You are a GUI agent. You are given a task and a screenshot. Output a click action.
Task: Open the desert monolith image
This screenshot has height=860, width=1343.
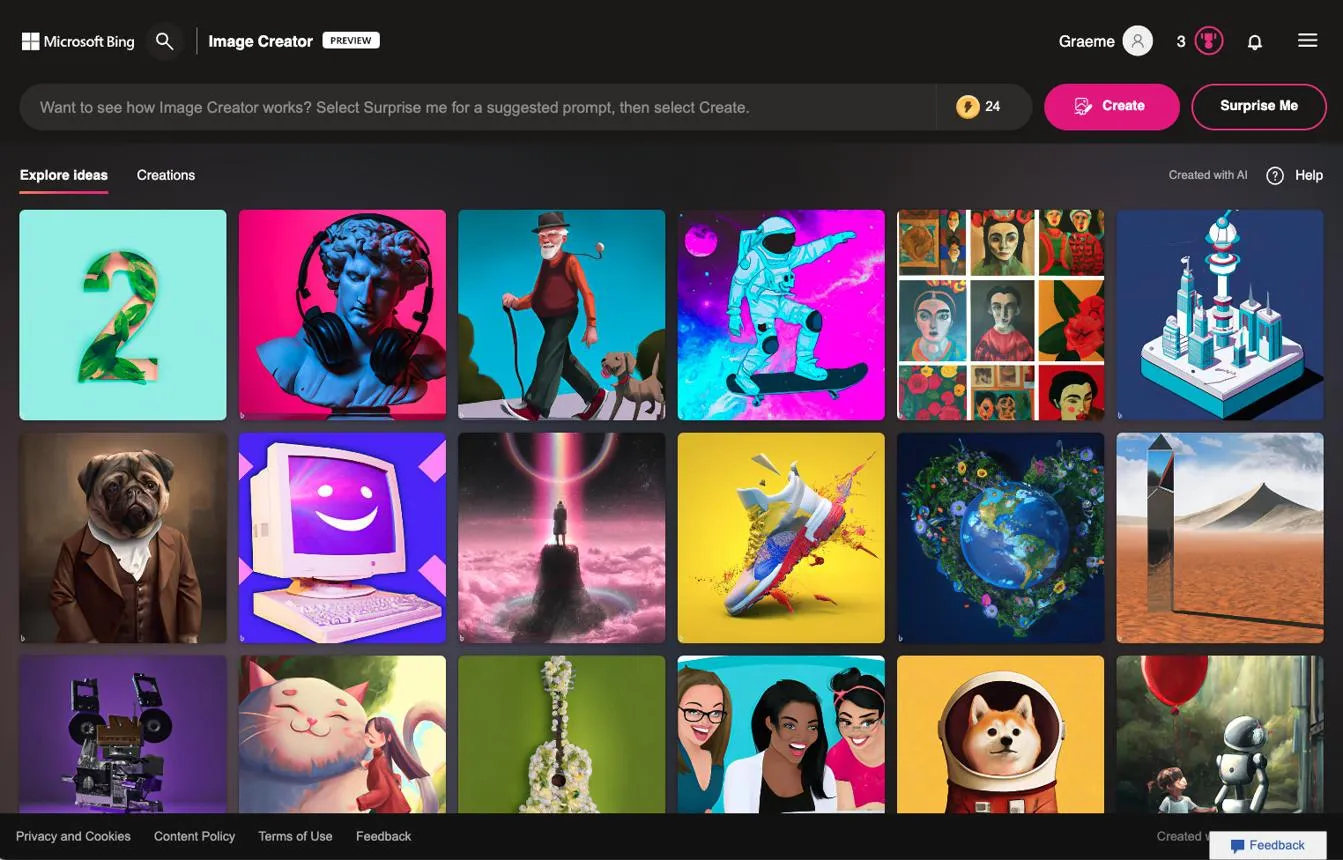tap(1220, 538)
